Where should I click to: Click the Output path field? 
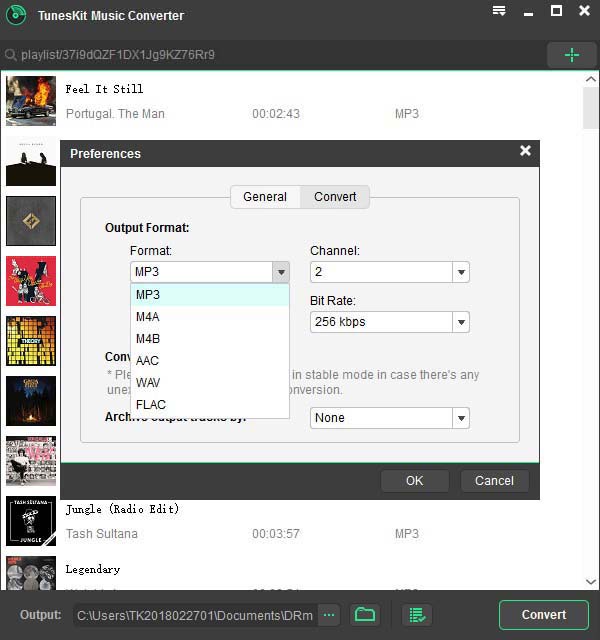[x=195, y=615]
